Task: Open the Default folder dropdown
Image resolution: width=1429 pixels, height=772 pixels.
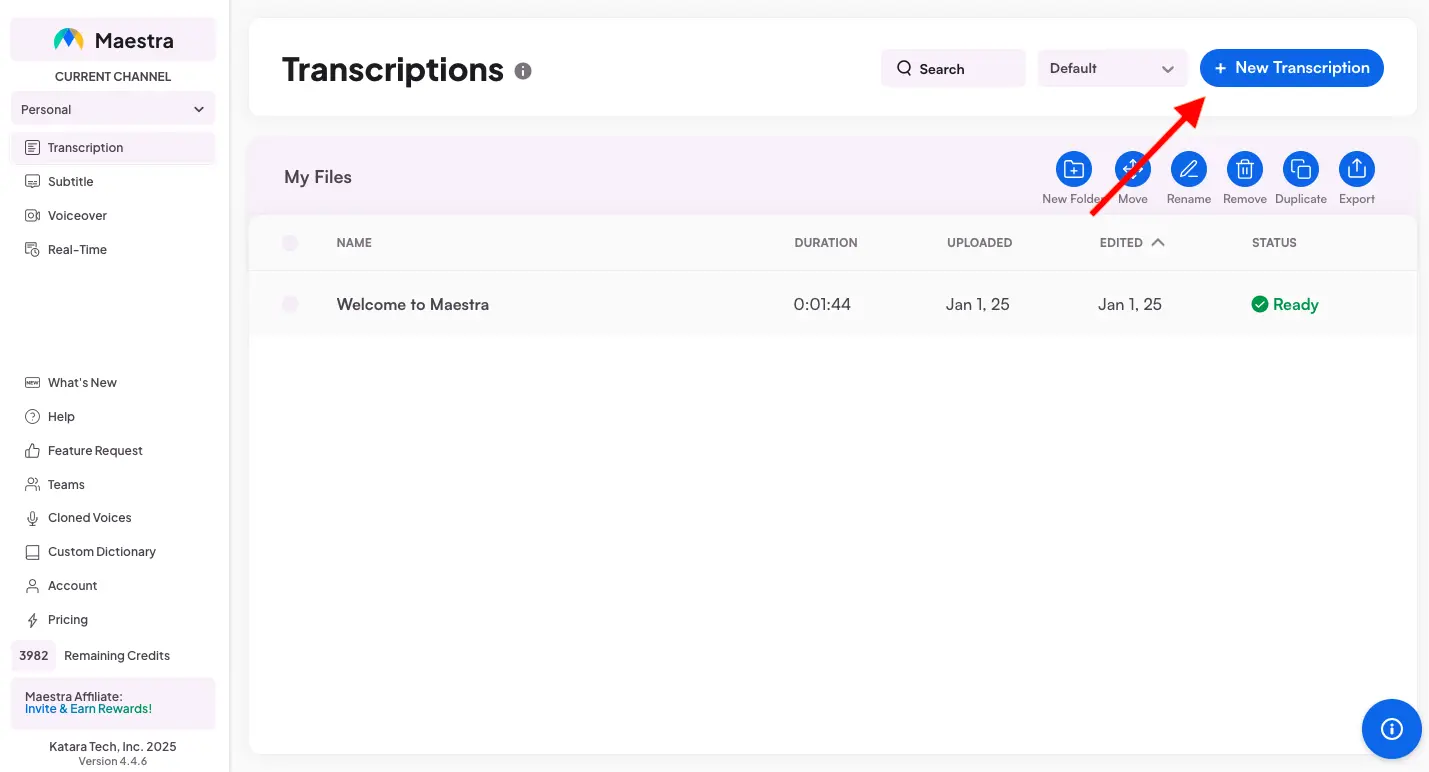Action: click(1111, 68)
